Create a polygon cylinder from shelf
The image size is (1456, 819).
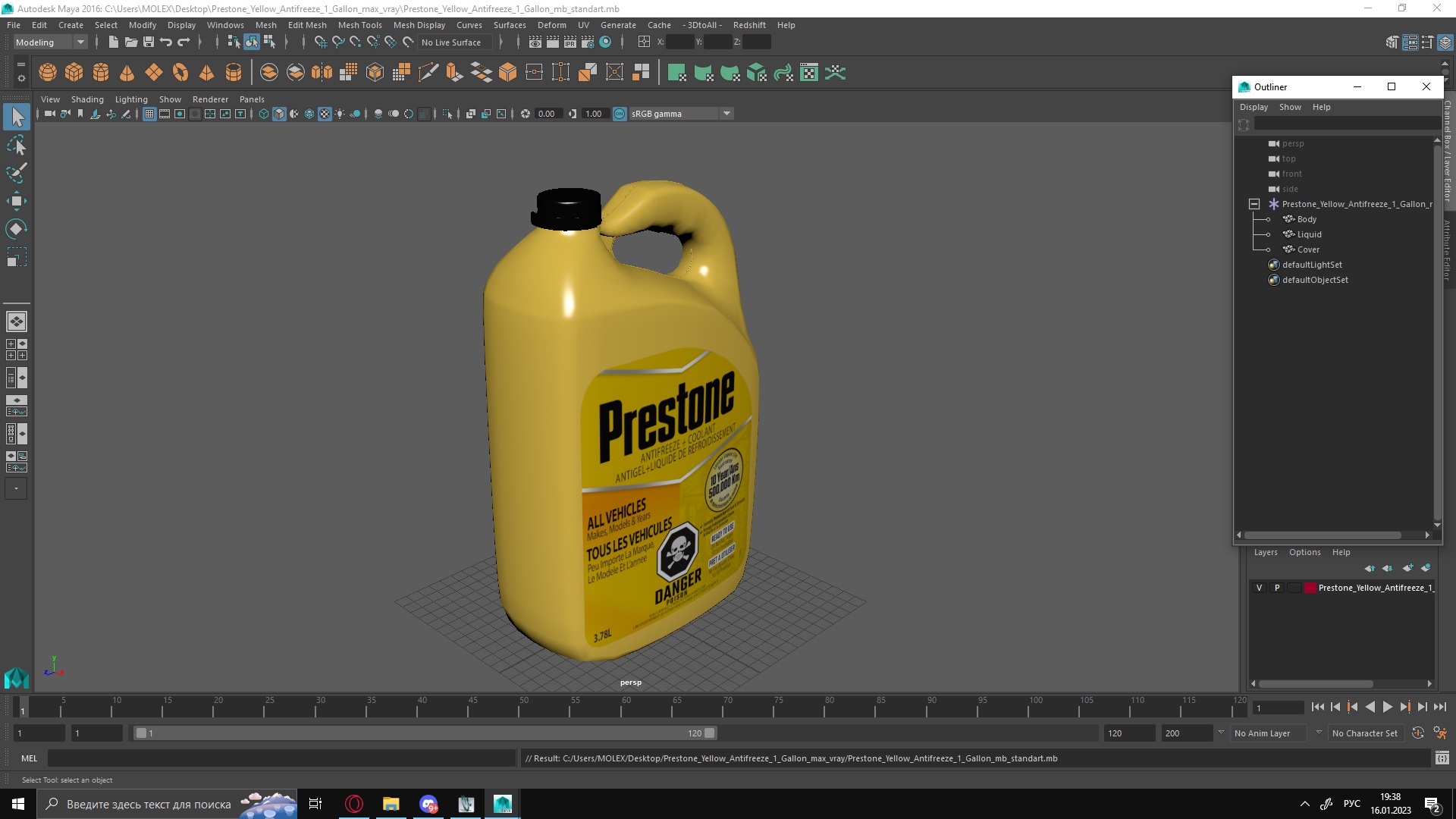point(101,73)
